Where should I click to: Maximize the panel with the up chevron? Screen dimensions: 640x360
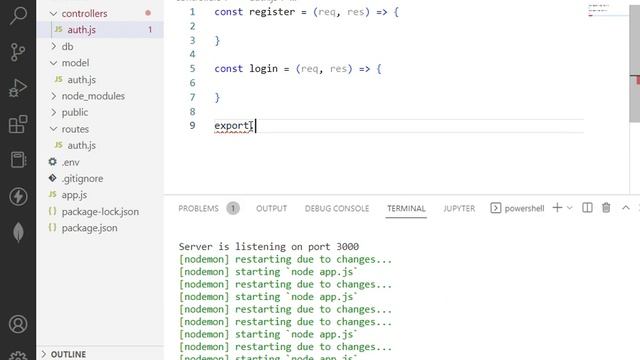pyautogui.click(x=626, y=208)
